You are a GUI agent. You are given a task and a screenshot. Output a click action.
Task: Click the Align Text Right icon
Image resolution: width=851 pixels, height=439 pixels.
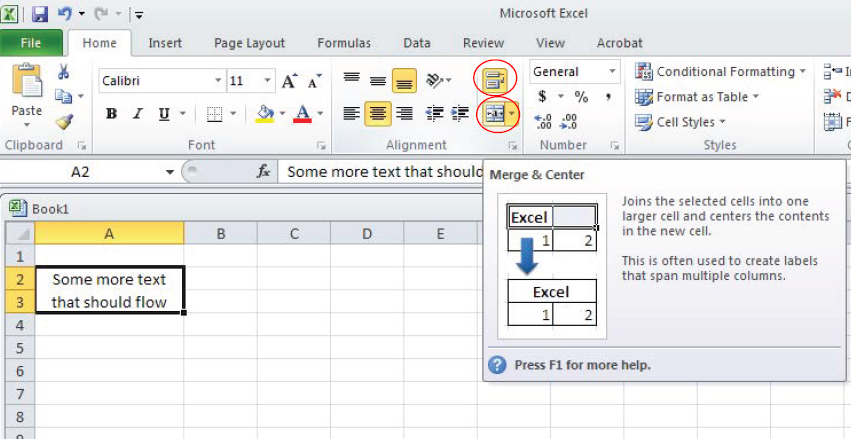404,113
